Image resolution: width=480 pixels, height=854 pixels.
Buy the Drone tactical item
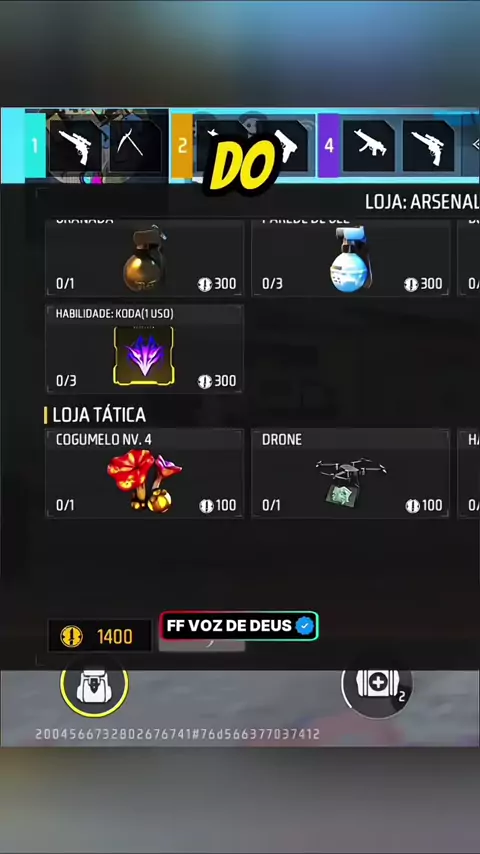pos(350,473)
